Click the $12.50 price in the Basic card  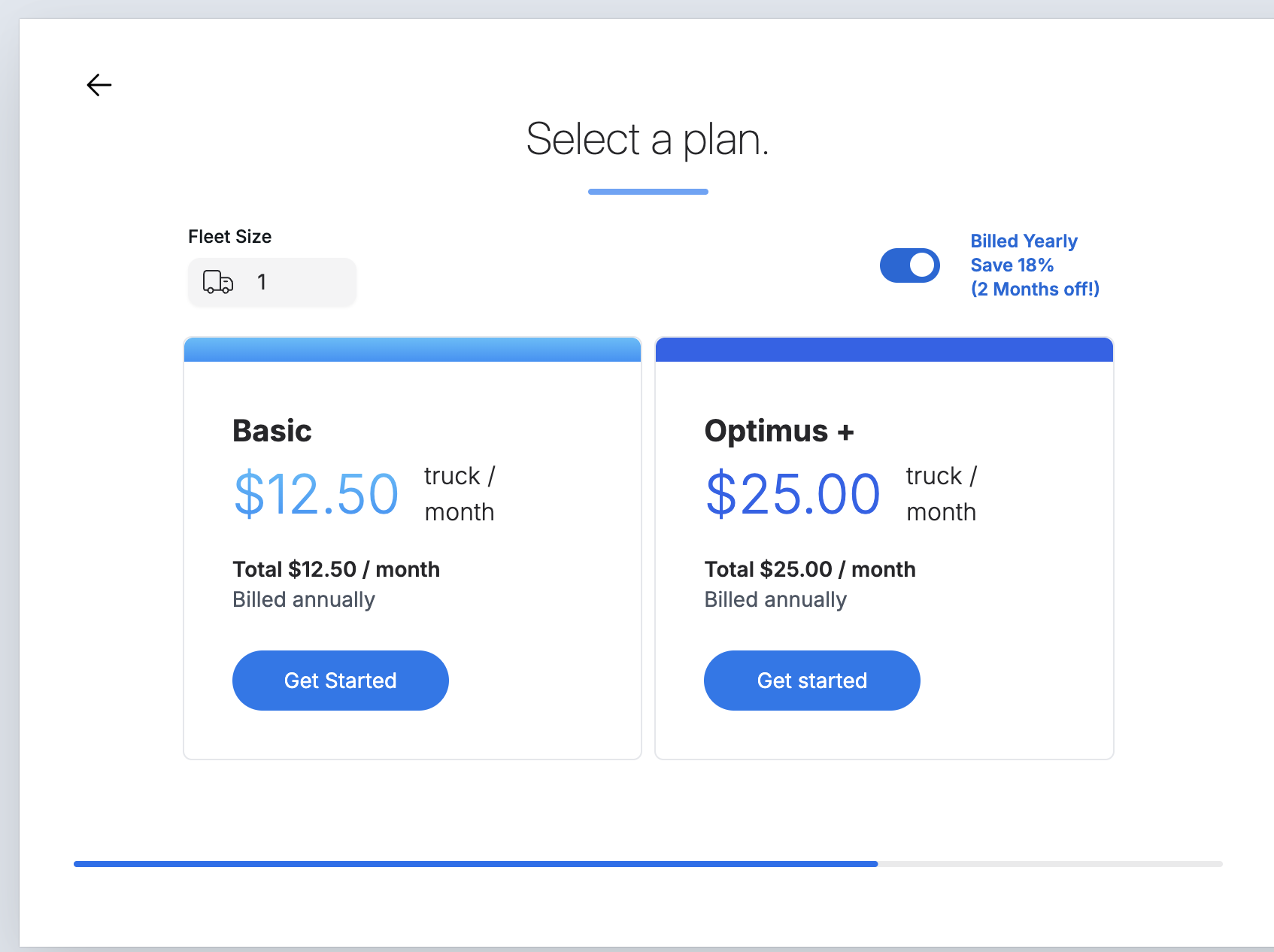coord(316,494)
